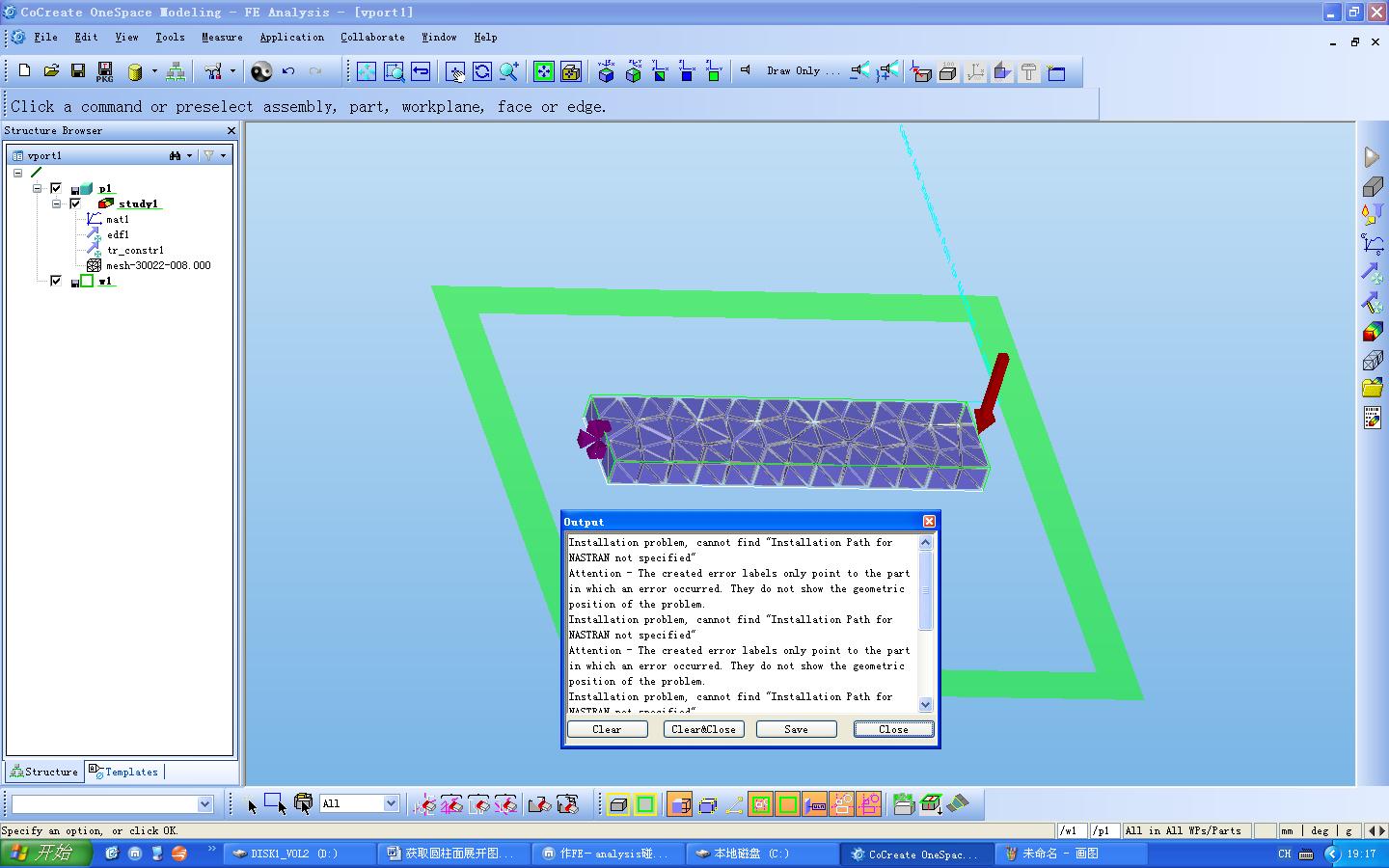This screenshot has height=868, width=1389.
Task: Click the Draw Only ... button
Action: (803, 71)
